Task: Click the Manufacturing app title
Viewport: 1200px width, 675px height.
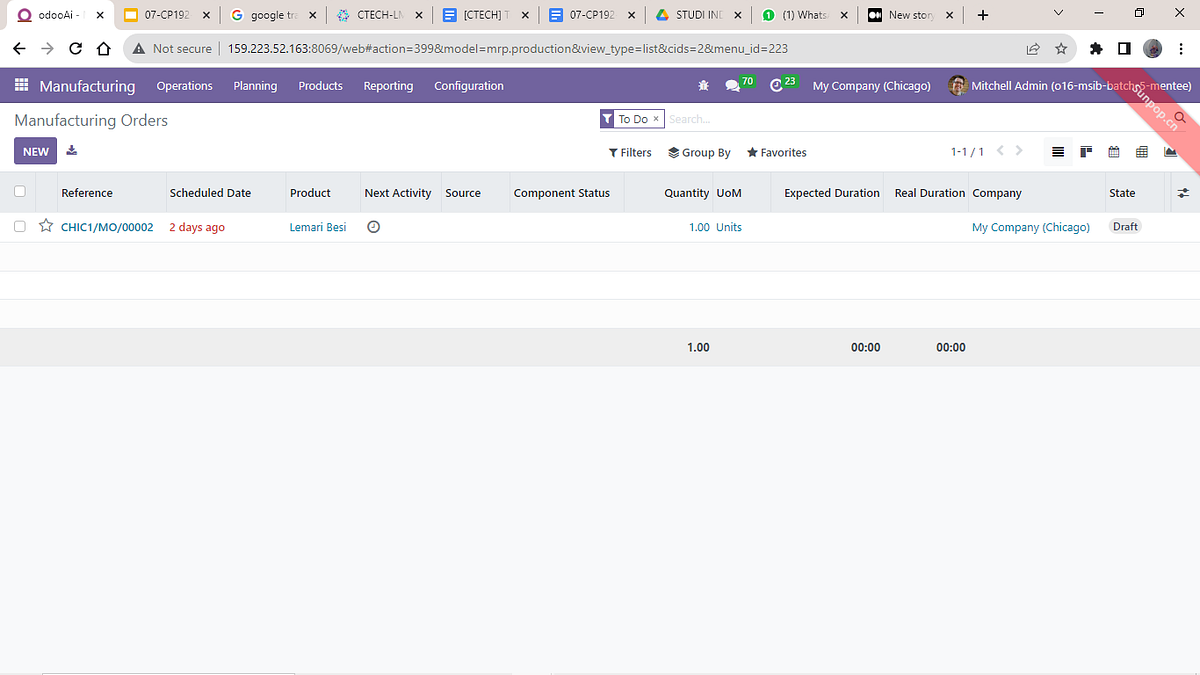Action: [87, 86]
